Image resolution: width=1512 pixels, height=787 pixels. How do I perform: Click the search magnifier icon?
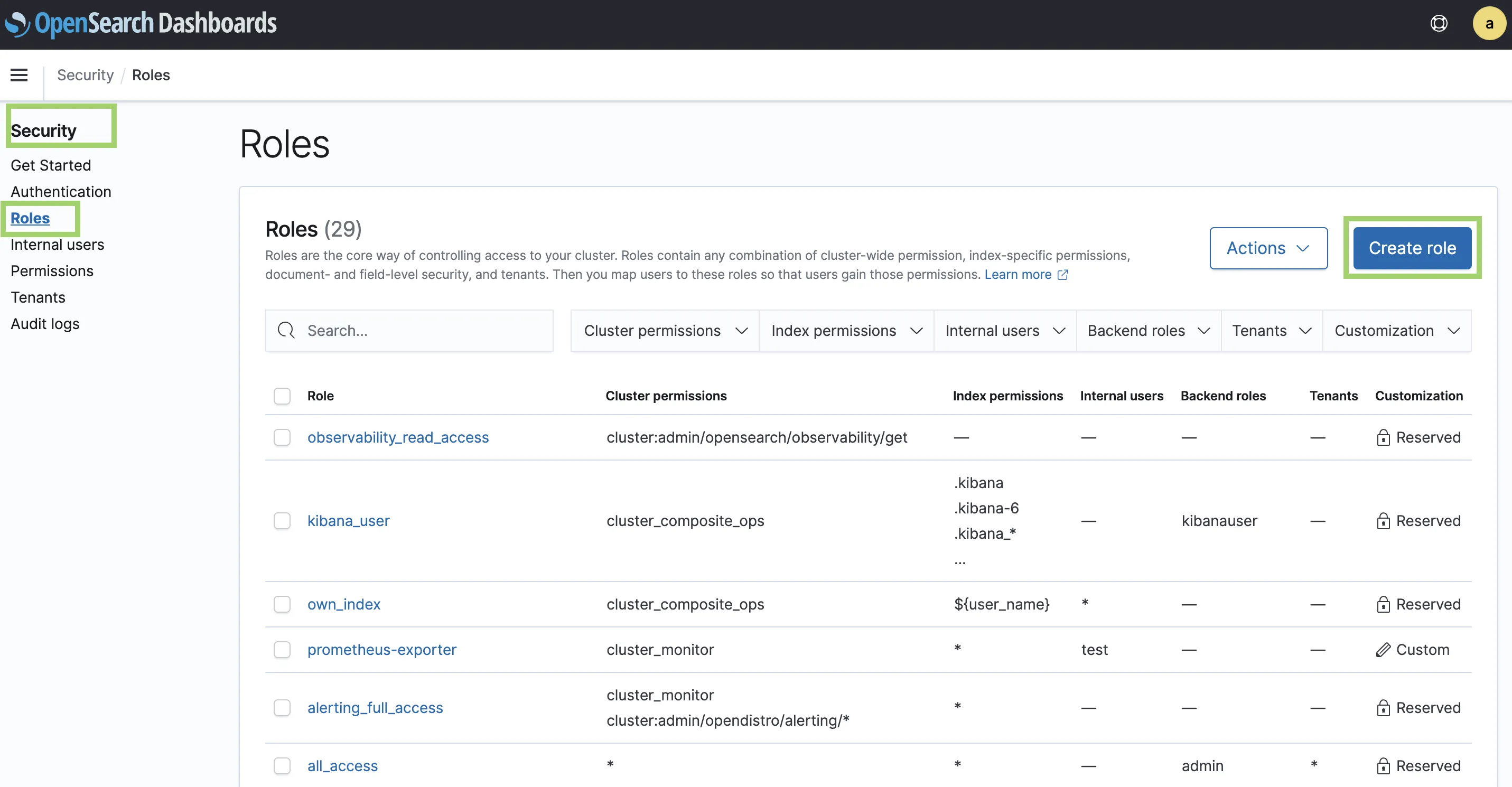tap(286, 331)
